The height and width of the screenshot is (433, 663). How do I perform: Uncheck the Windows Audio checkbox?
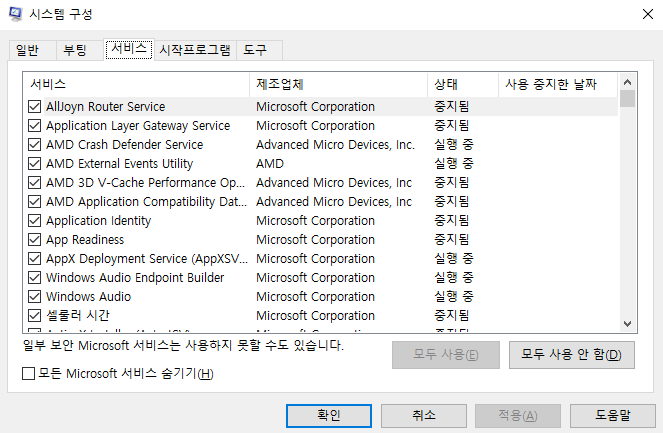(34, 296)
